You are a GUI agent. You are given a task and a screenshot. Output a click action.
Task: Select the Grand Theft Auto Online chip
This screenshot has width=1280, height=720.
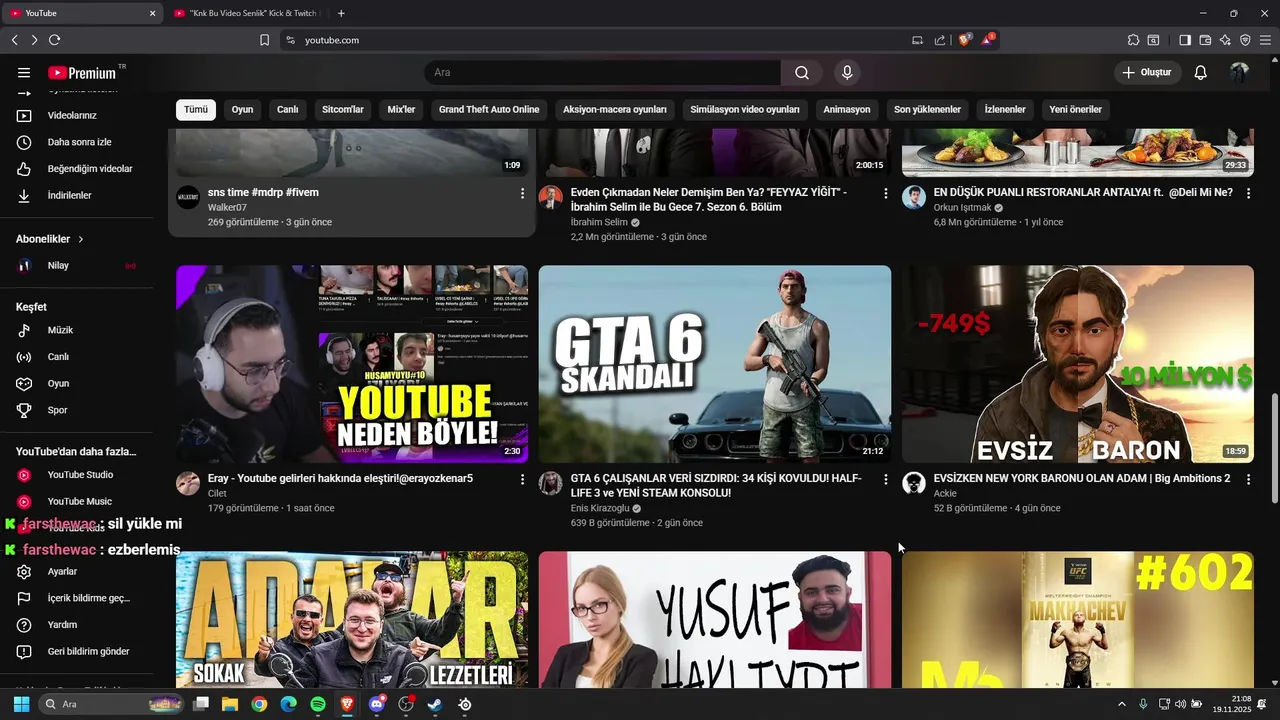pos(489,109)
